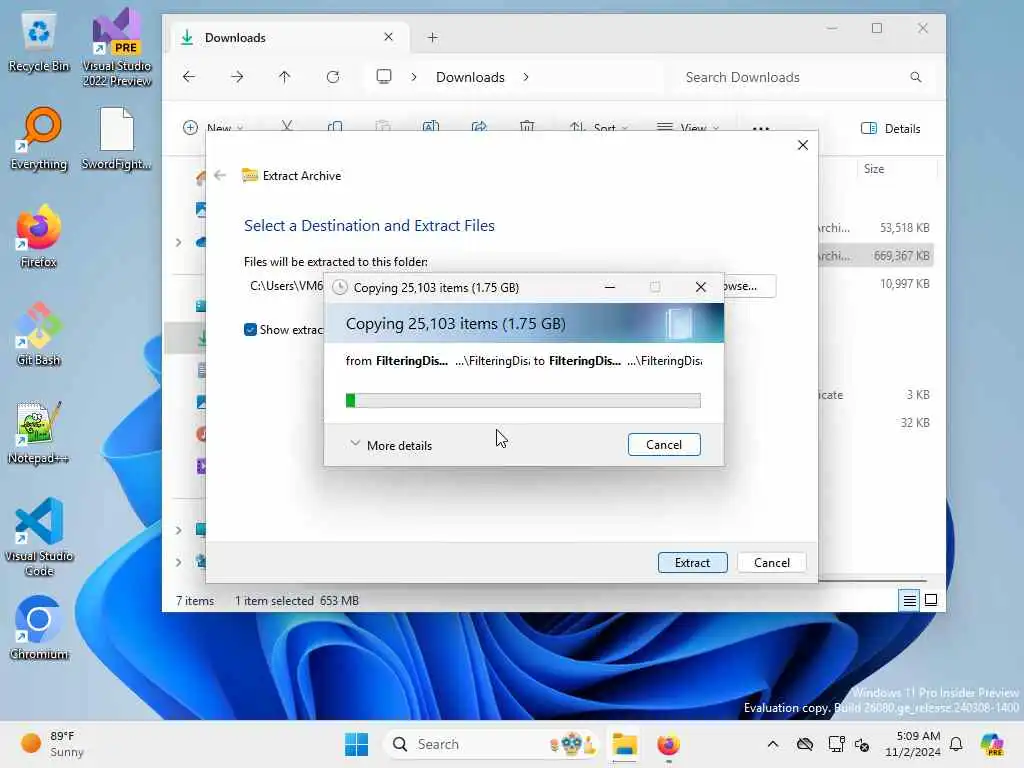Toggle the Details pane button
Viewport: 1024px width, 768px height.
[x=890, y=129]
